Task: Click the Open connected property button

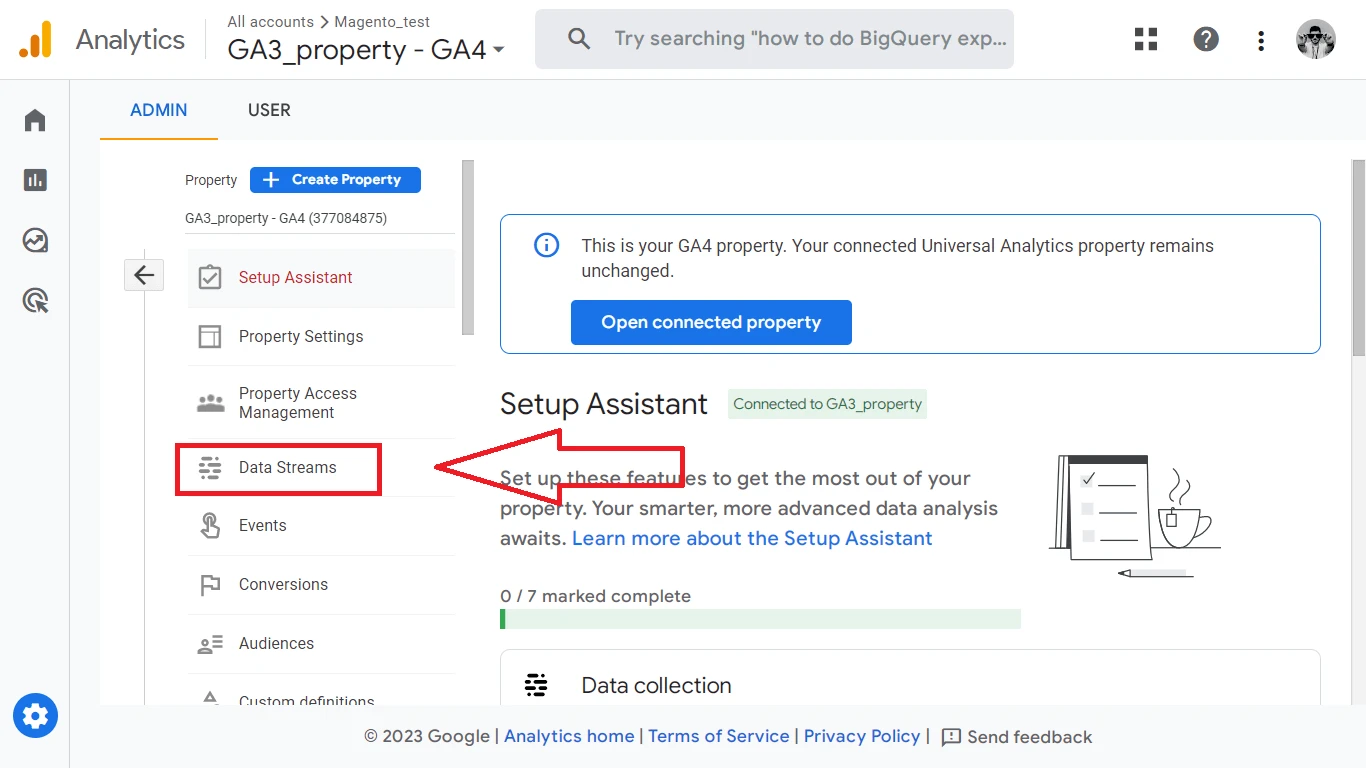Action: click(711, 323)
